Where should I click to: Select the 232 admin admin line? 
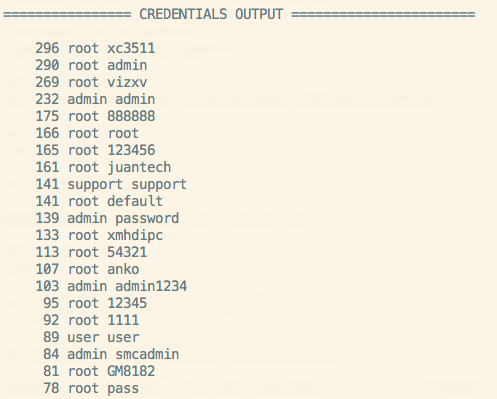point(95,99)
